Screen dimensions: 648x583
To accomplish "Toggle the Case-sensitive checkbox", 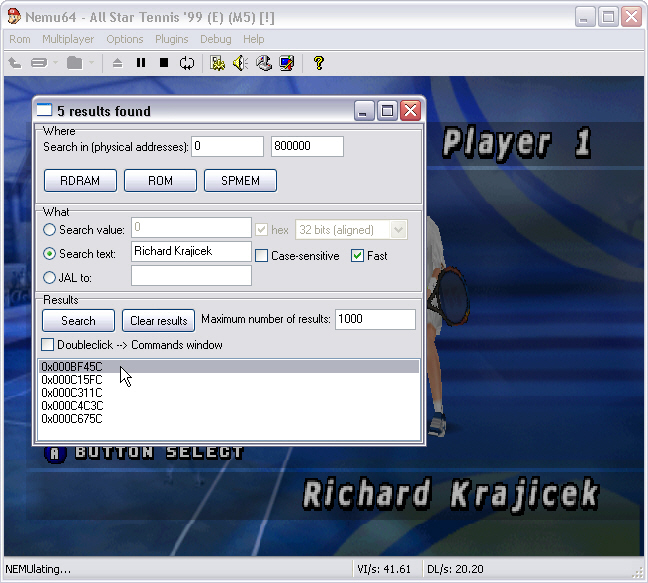I will (261, 256).
